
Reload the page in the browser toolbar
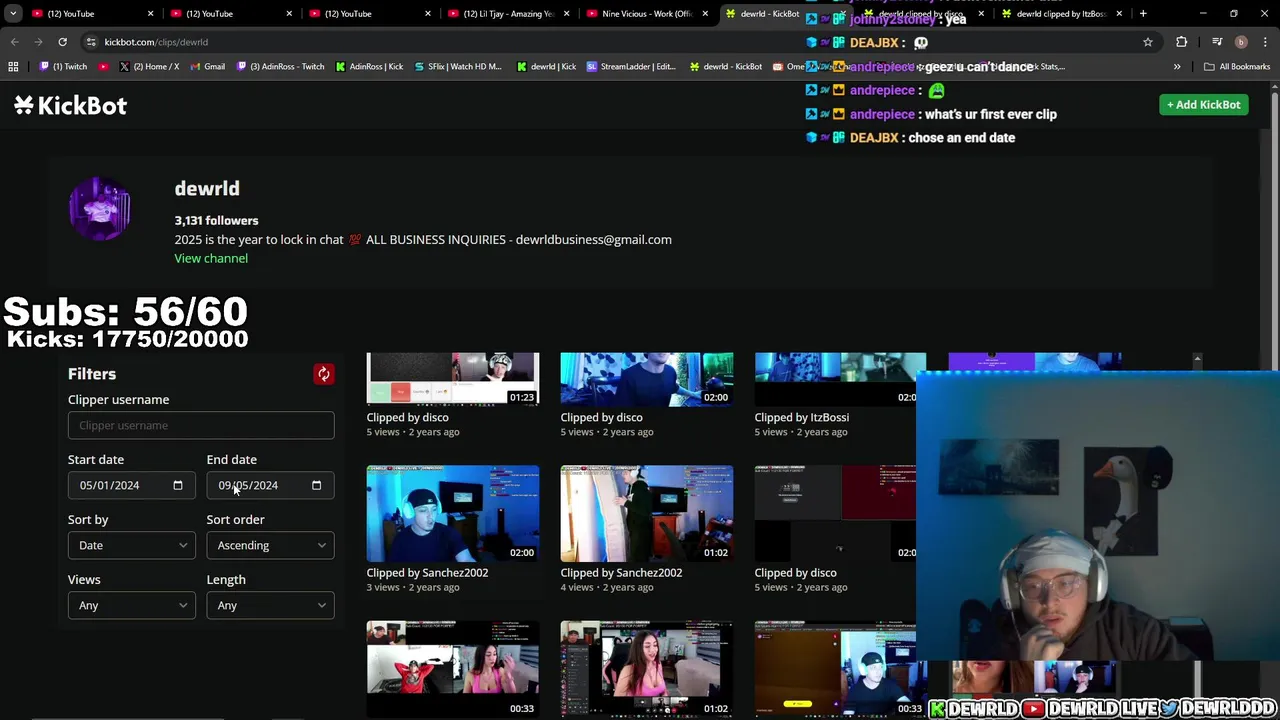coord(62,42)
